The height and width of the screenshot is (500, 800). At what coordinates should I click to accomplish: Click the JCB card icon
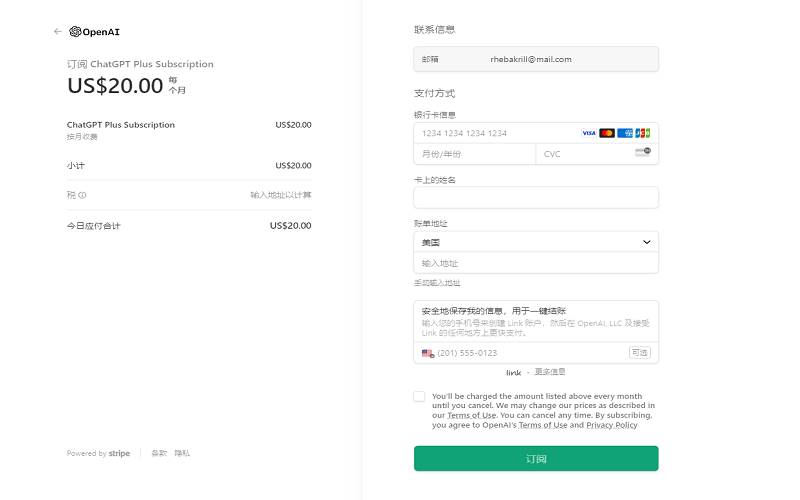(x=642, y=133)
